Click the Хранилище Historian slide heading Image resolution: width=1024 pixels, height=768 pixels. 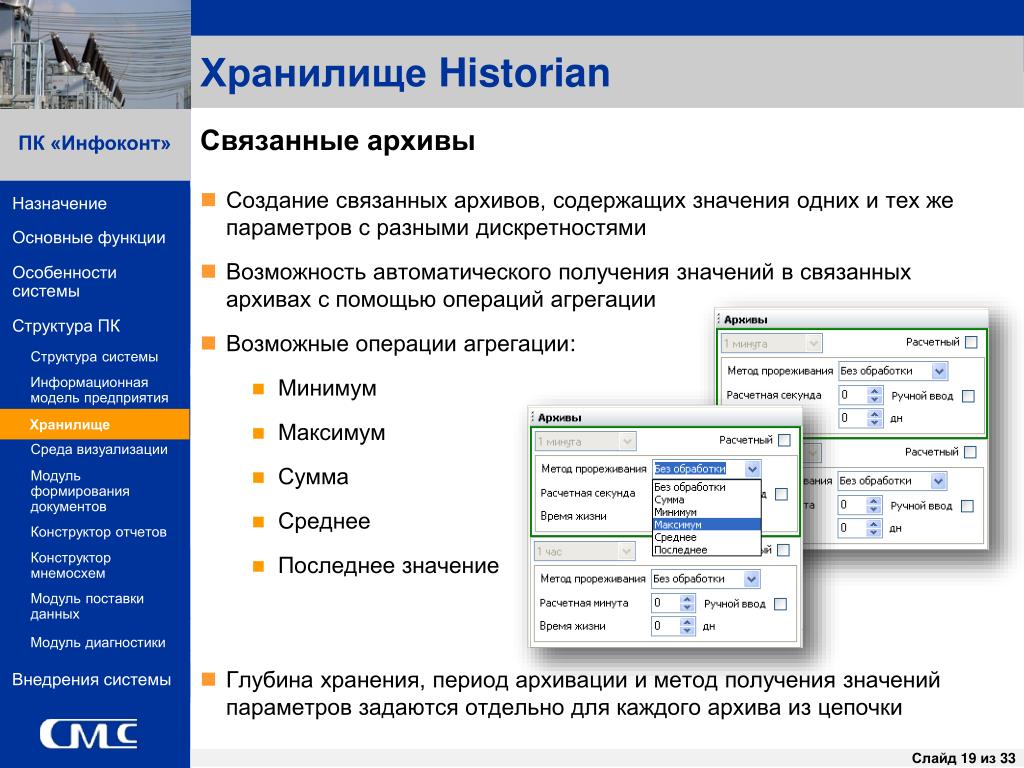pyautogui.click(x=405, y=72)
